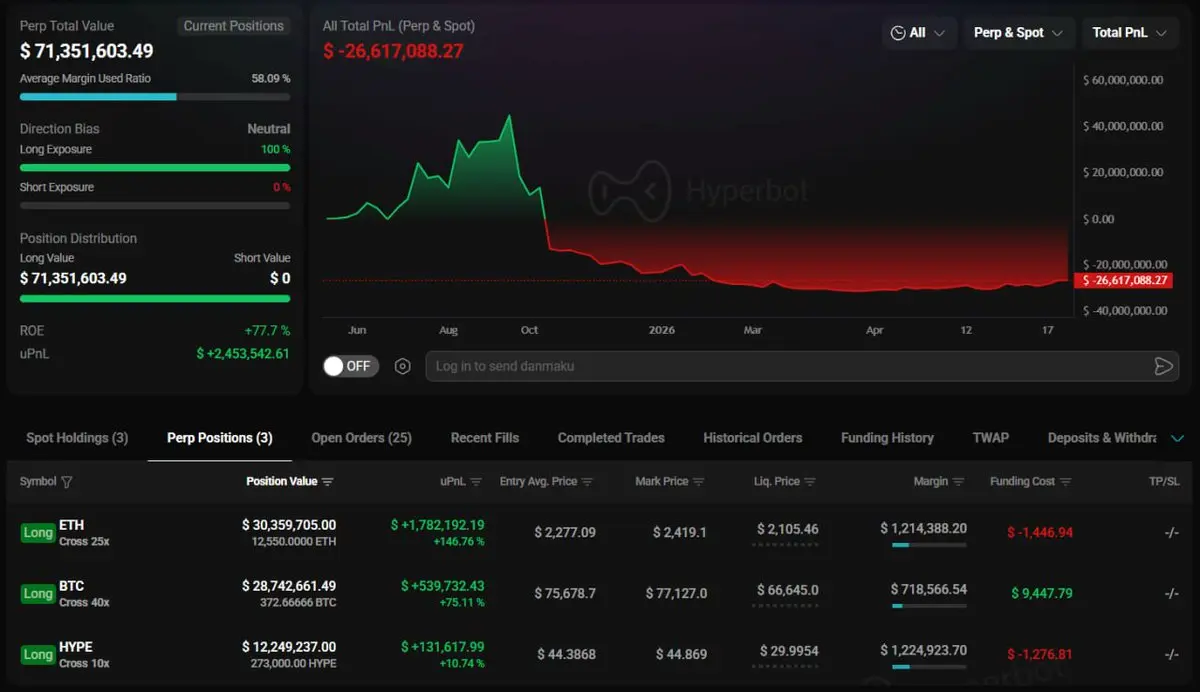Expand more tabs chevron after Deposits
The height and width of the screenshot is (692, 1200).
click(1177, 438)
